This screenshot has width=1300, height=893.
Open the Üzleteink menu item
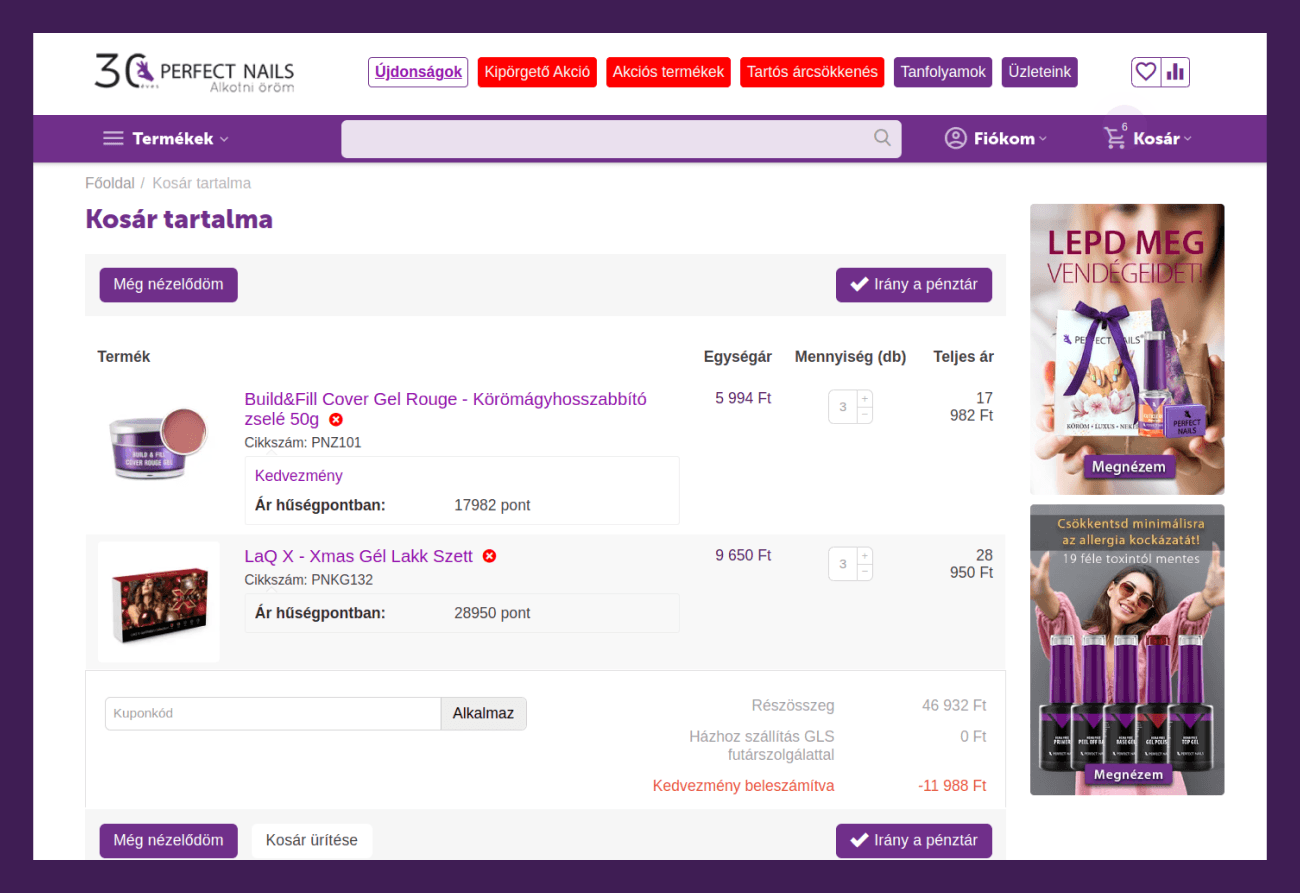[1040, 72]
